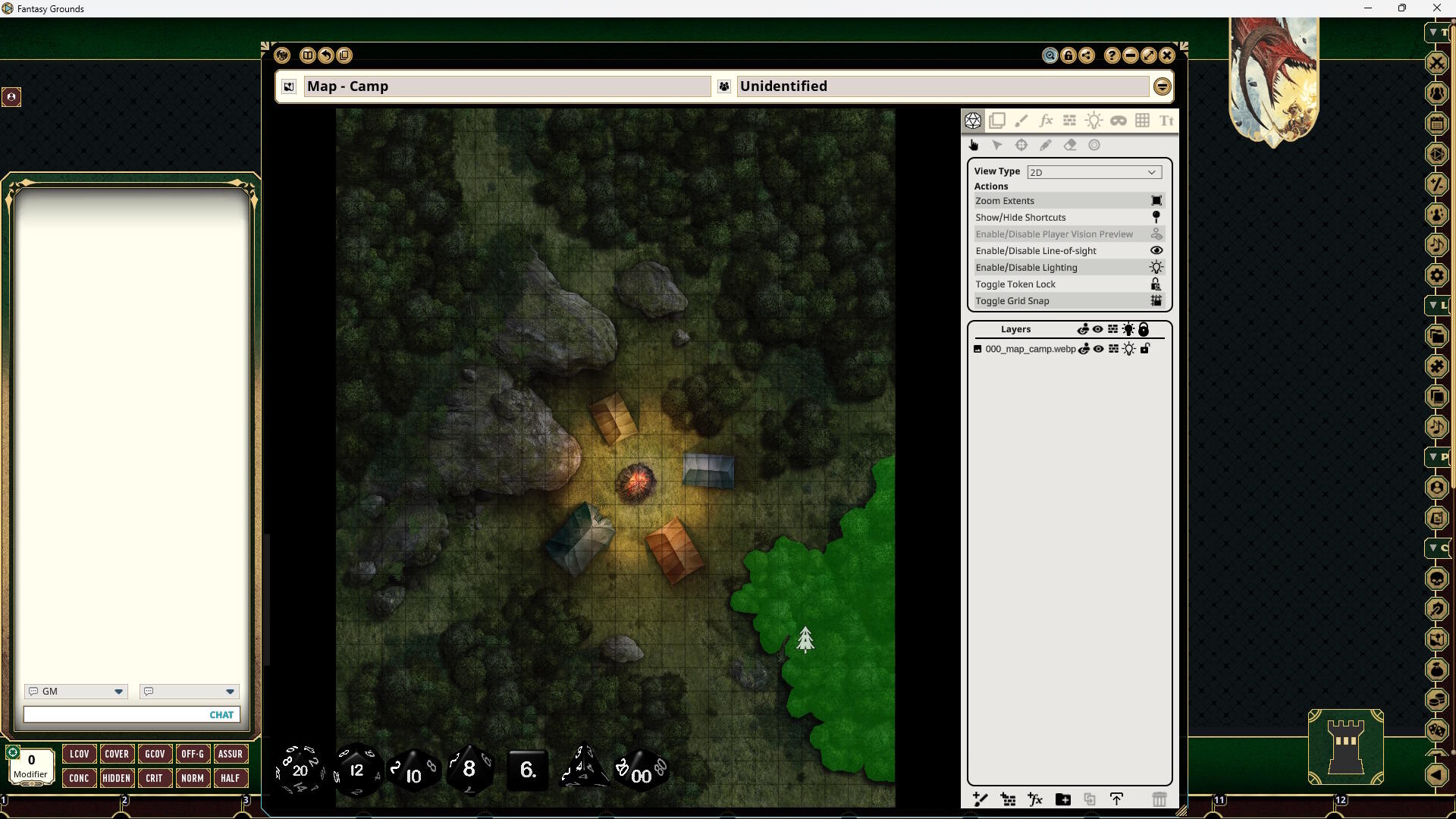Screen dimensions: 1456x819
Task: Click the d4 die
Action: pos(584,767)
